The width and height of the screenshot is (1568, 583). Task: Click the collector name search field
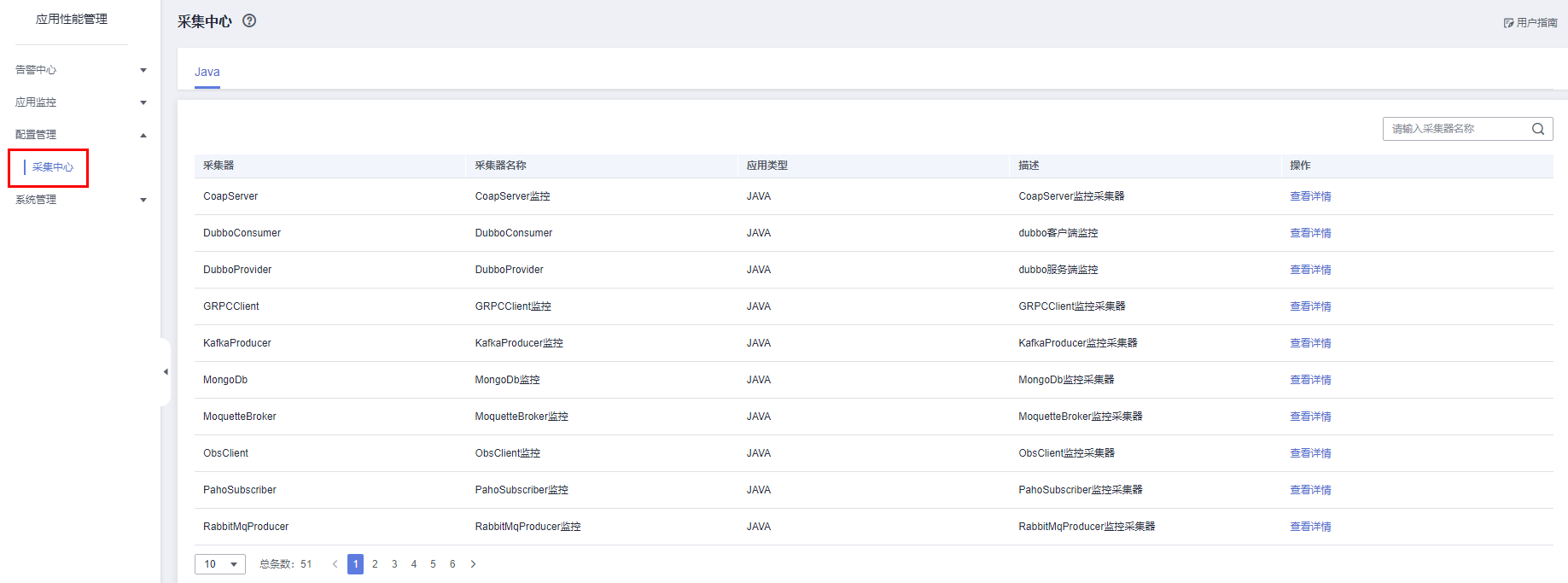click(x=1456, y=129)
